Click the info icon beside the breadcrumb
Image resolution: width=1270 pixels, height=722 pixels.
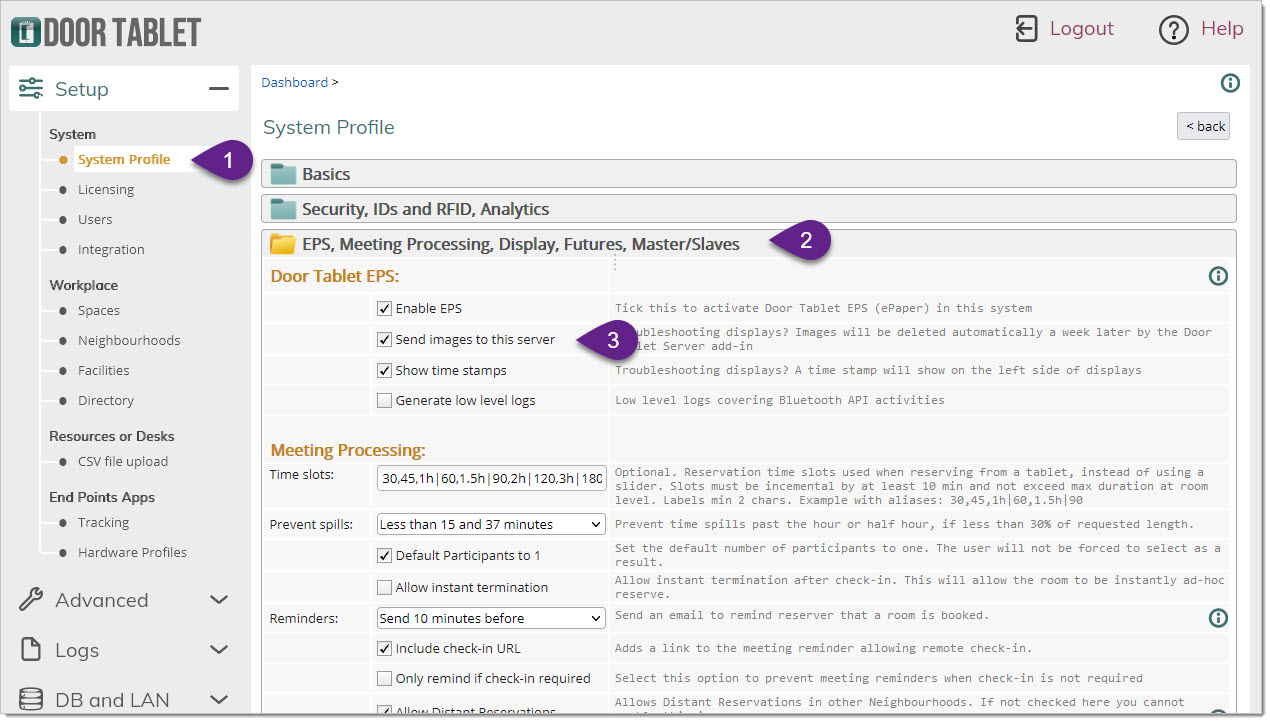coord(1230,83)
